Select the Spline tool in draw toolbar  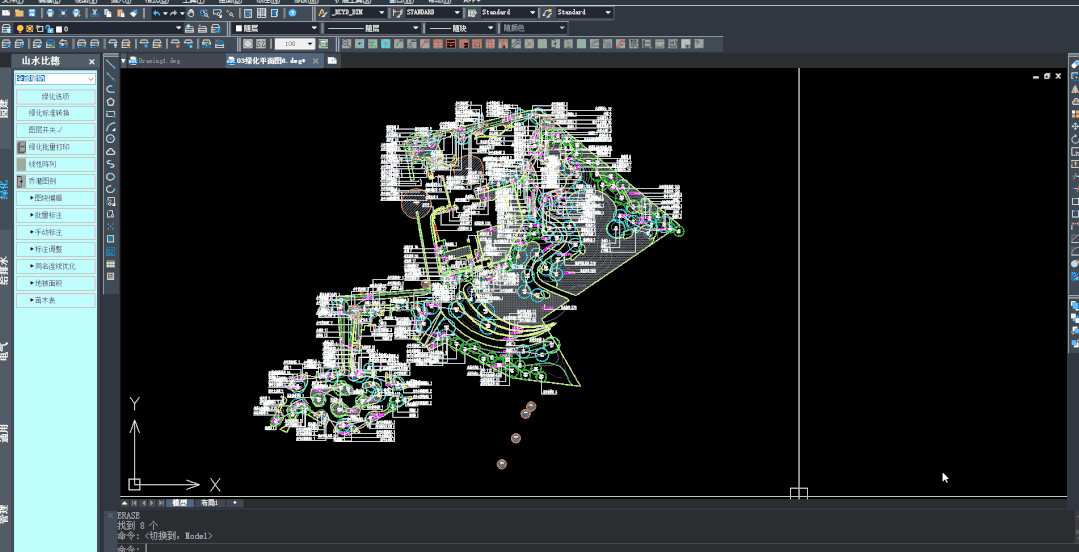(111, 164)
